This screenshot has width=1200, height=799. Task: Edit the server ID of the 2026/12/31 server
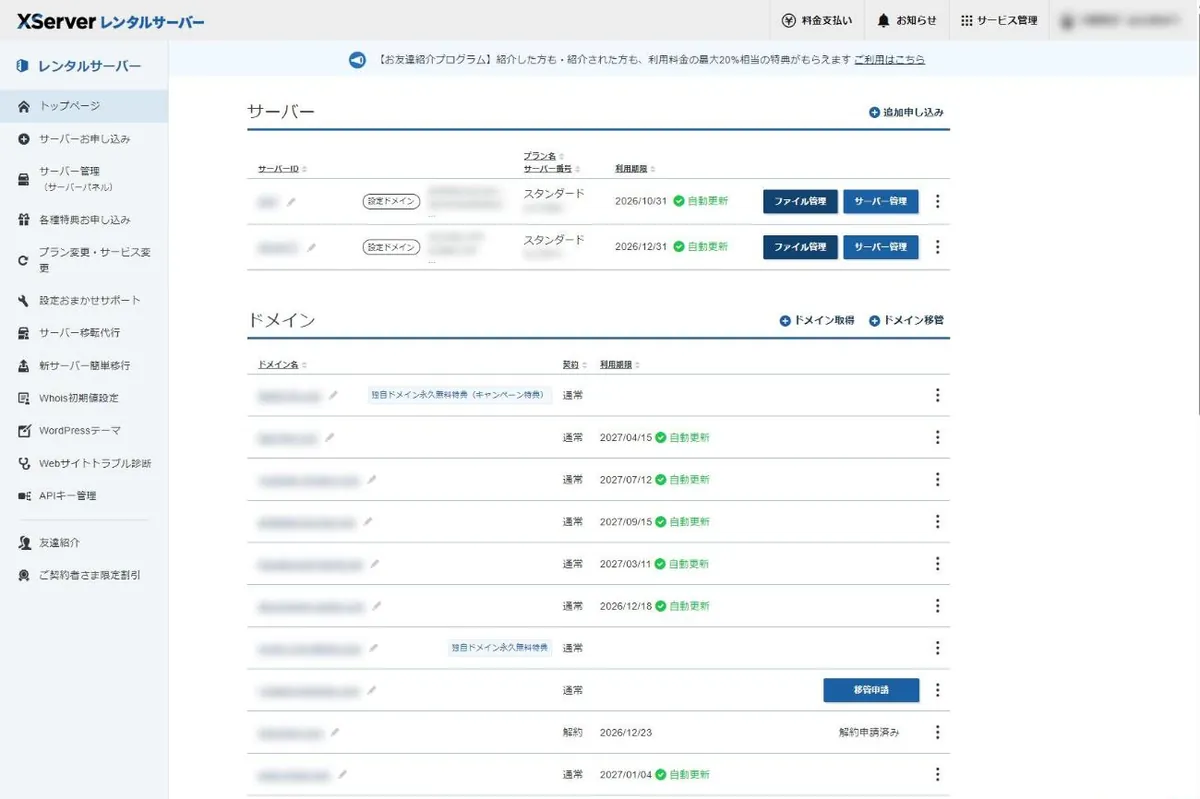(311, 248)
